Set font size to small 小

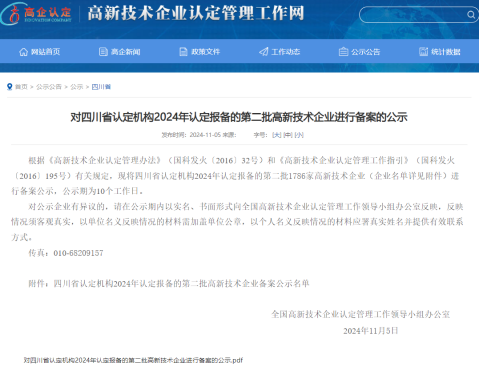click(299, 135)
